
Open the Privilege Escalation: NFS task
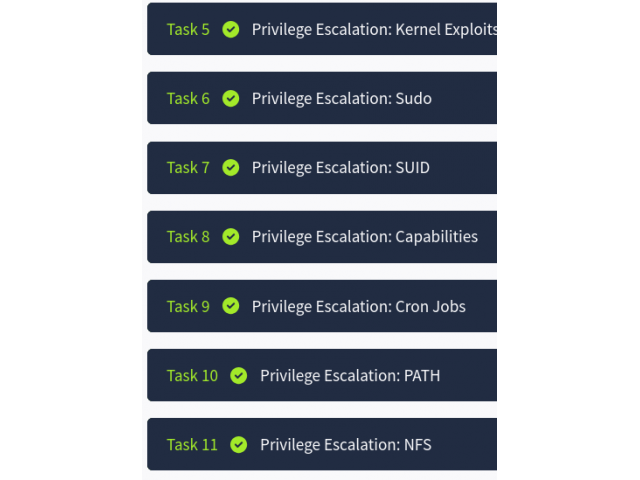click(322, 444)
